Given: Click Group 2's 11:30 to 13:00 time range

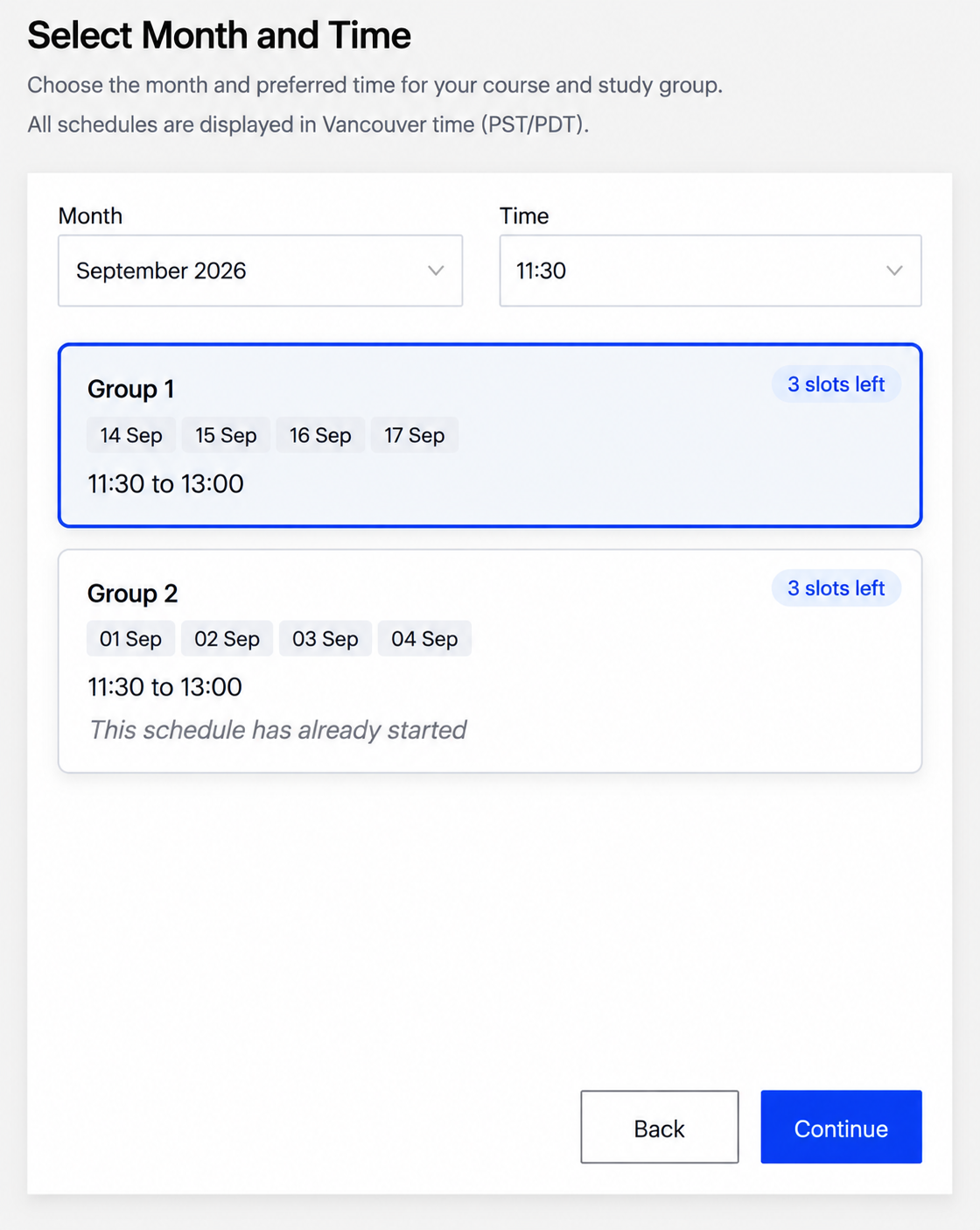Looking at the screenshot, I should click(164, 687).
